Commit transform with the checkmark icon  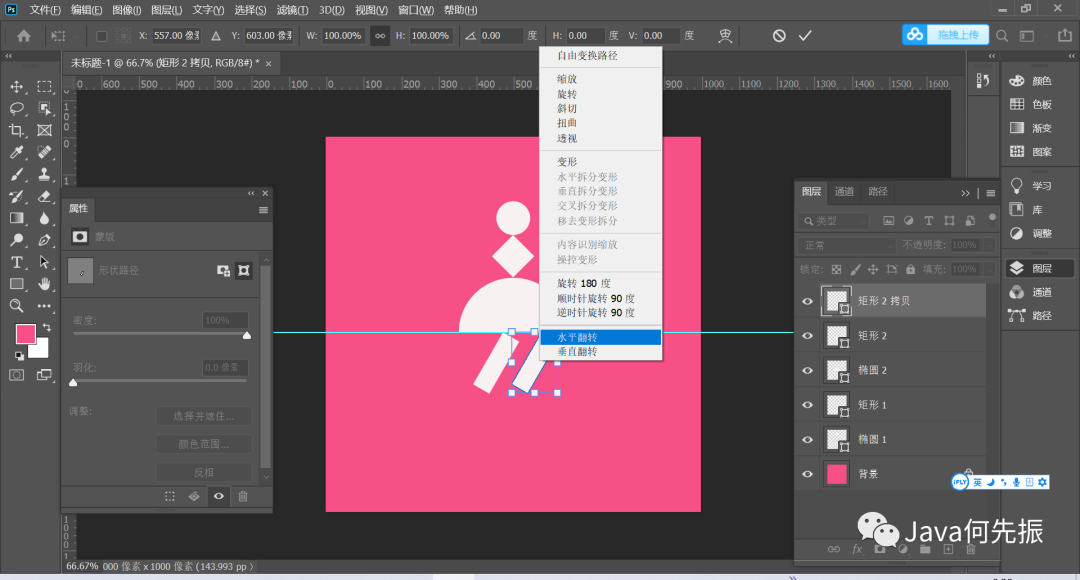805,36
